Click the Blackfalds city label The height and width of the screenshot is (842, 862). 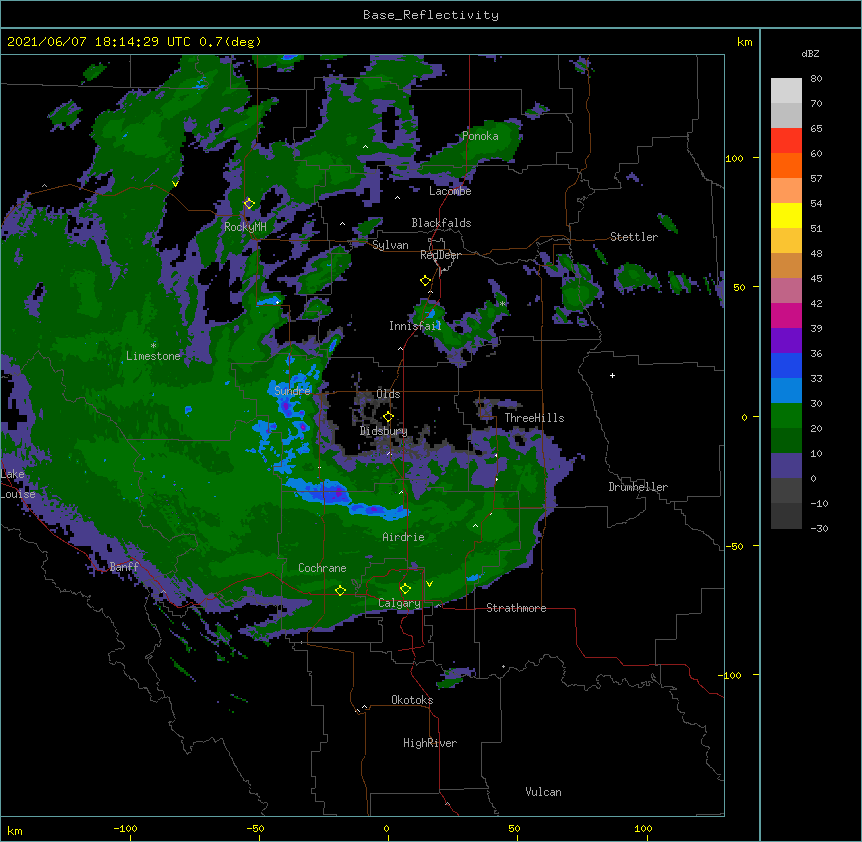click(x=441, y=223)
